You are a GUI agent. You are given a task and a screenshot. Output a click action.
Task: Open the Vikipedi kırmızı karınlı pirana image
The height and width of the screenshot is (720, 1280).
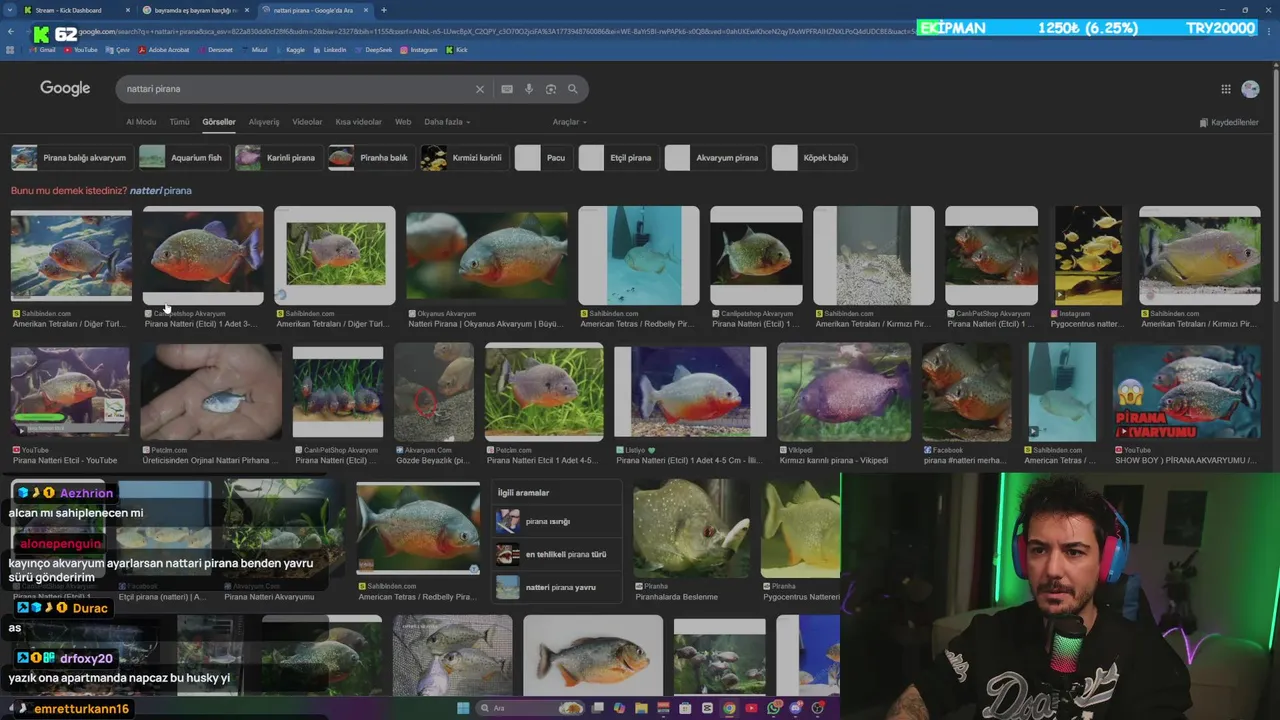[x=843, y=391]
